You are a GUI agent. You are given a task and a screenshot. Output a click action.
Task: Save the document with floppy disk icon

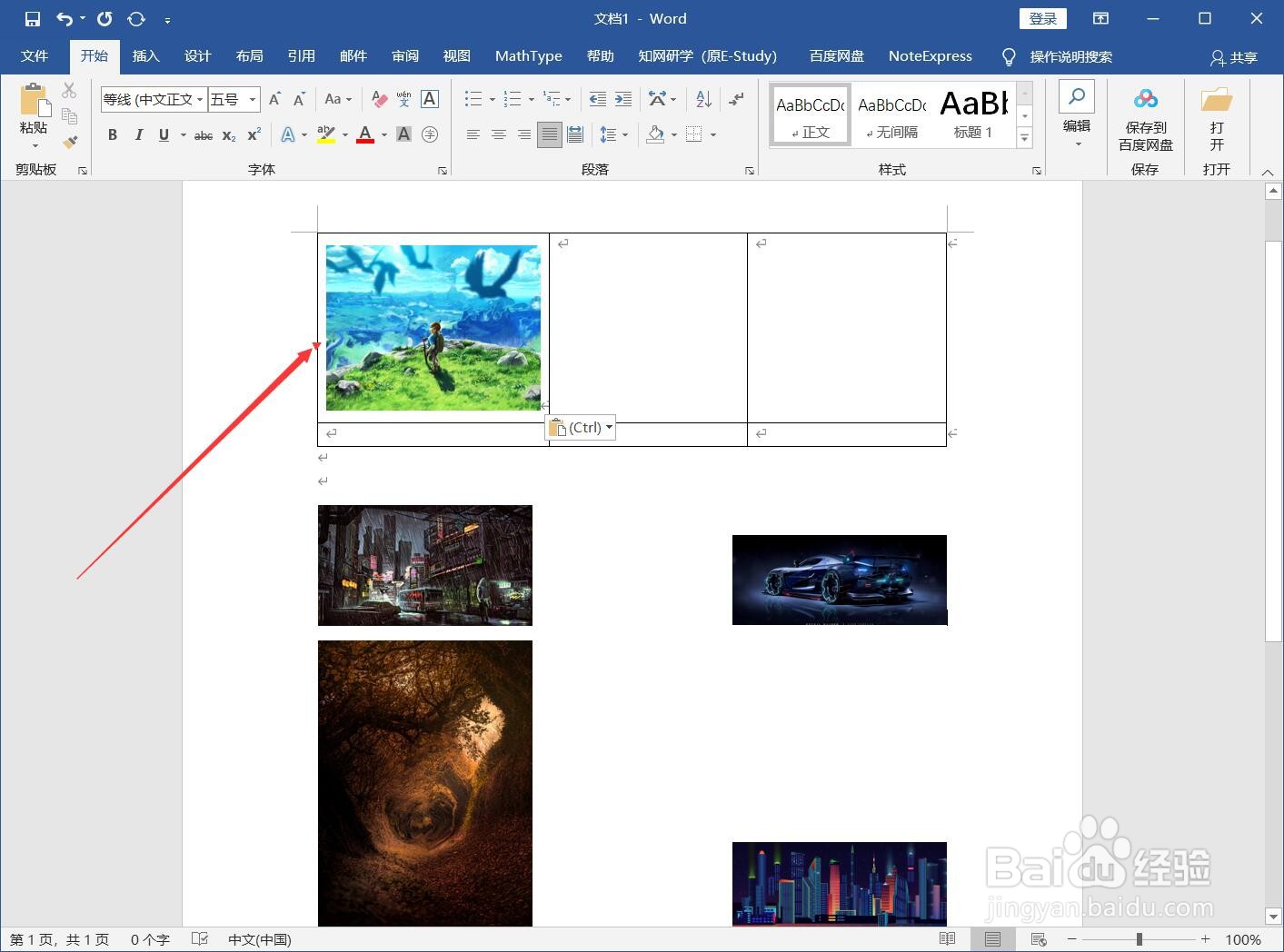pos(32,19)
